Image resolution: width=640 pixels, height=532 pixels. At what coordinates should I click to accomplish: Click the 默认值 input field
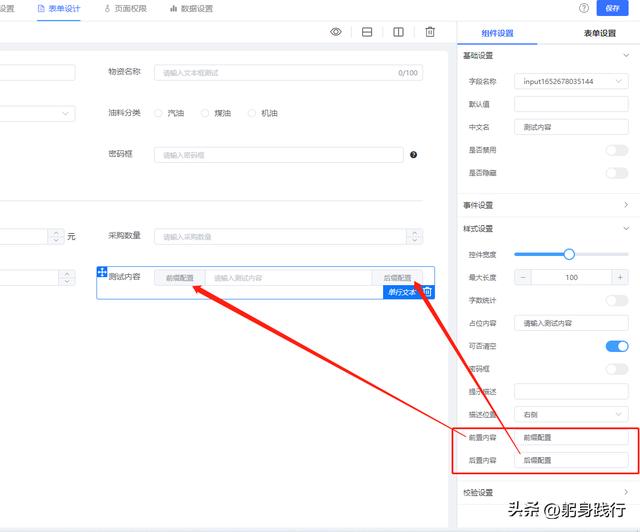coord(571,104)
